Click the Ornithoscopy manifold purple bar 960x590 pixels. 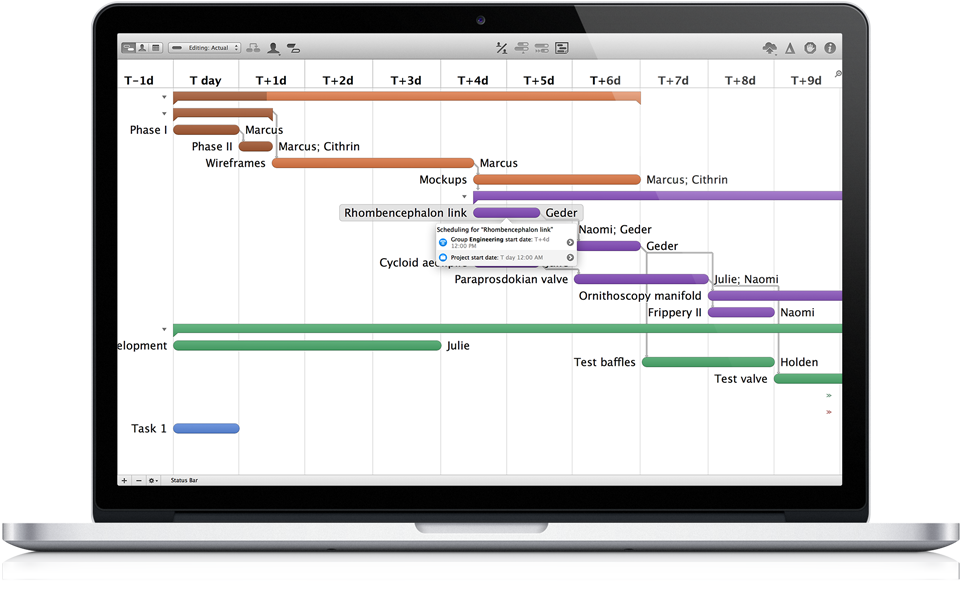coord(775,296)
